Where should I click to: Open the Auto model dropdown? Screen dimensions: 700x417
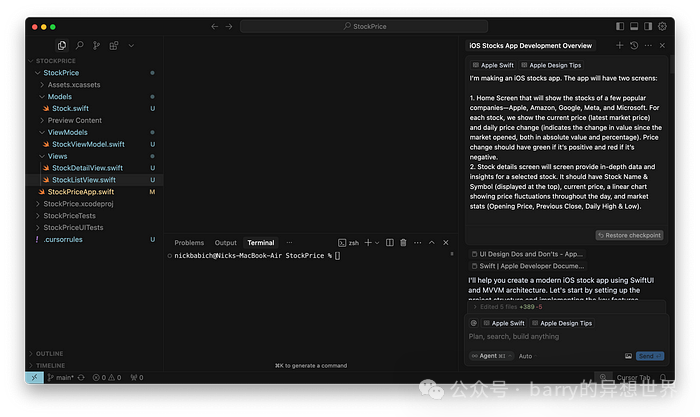click(527, 356)
